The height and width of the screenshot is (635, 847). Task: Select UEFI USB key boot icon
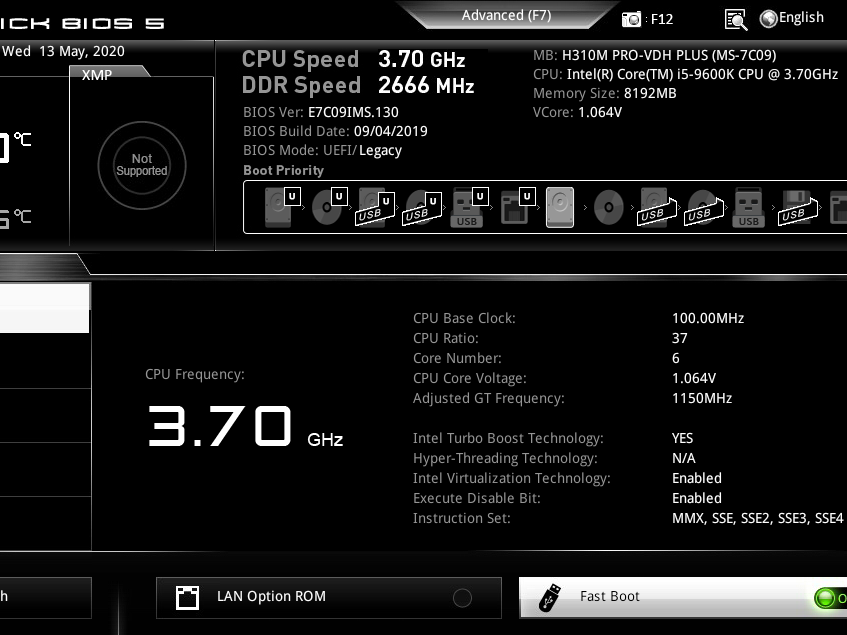coord(469,207)
